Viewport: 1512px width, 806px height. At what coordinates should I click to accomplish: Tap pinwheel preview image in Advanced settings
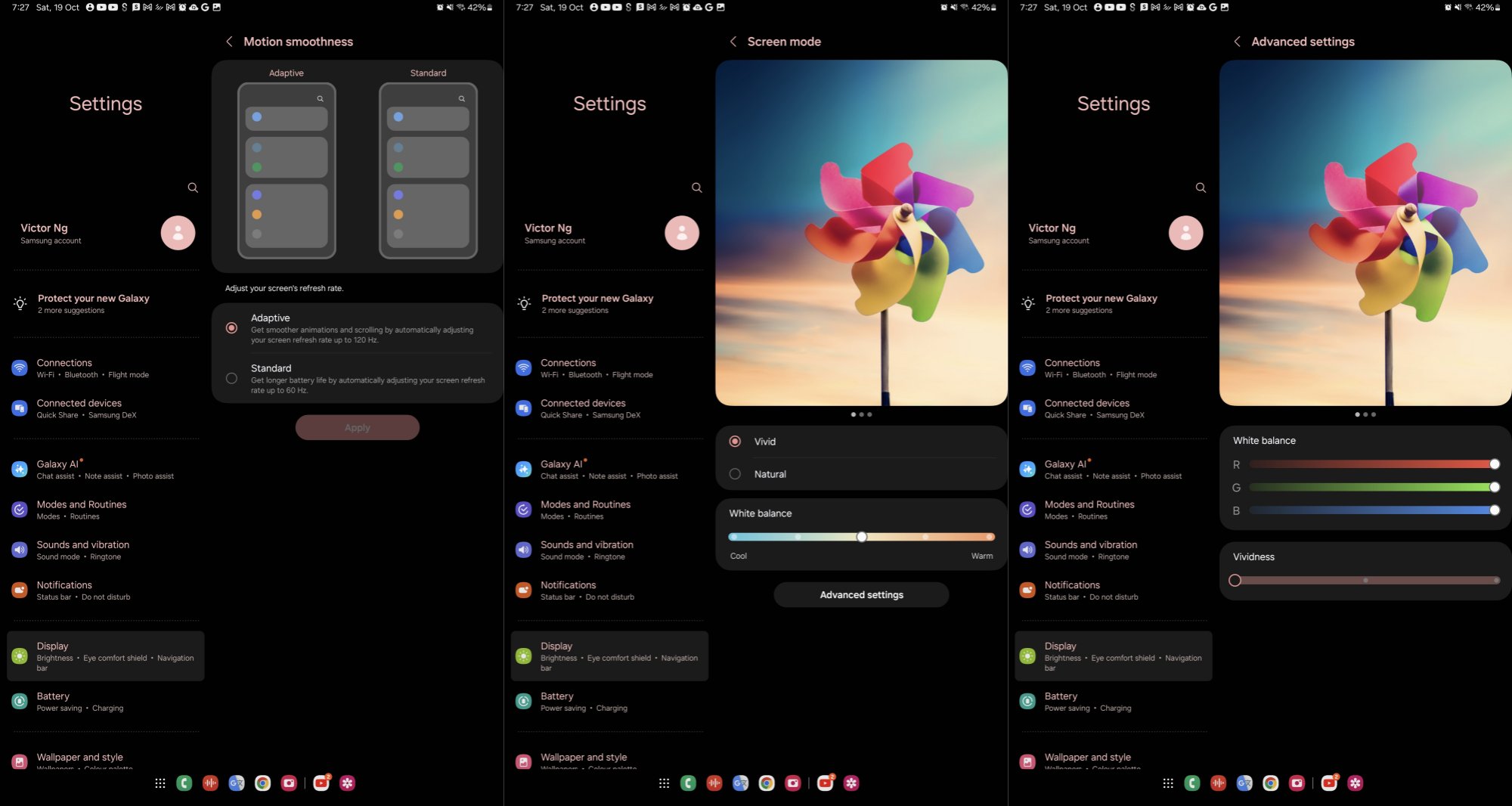point(1365,233)
